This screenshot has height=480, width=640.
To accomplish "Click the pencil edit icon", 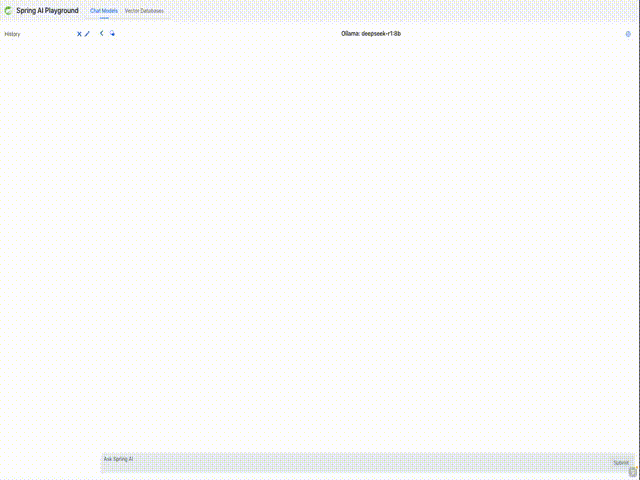I will tap(87, 34).
